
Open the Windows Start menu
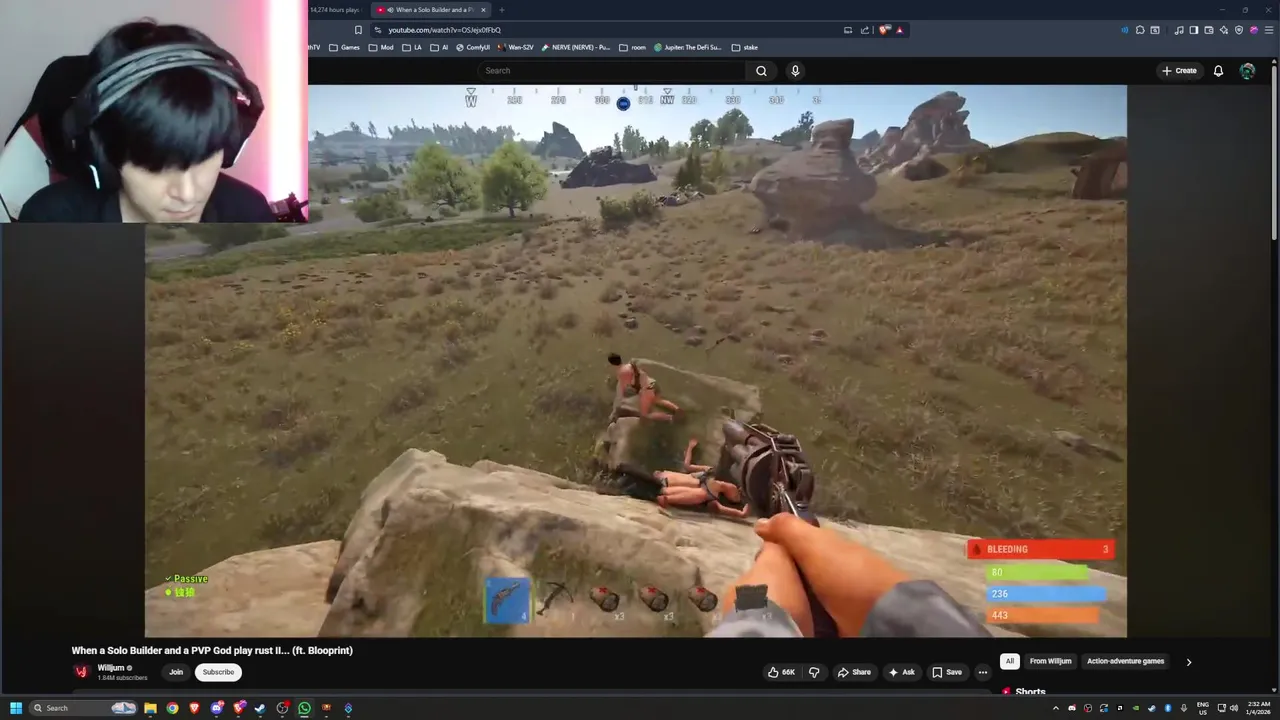[16, 708]
